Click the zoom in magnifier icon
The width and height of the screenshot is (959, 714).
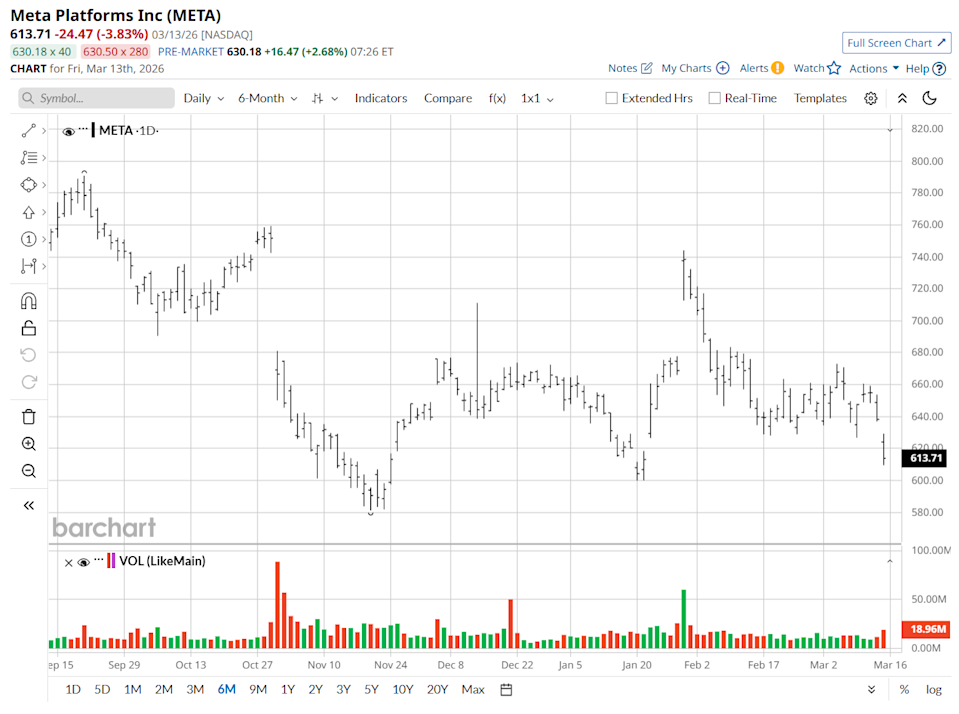click(28, 444)
